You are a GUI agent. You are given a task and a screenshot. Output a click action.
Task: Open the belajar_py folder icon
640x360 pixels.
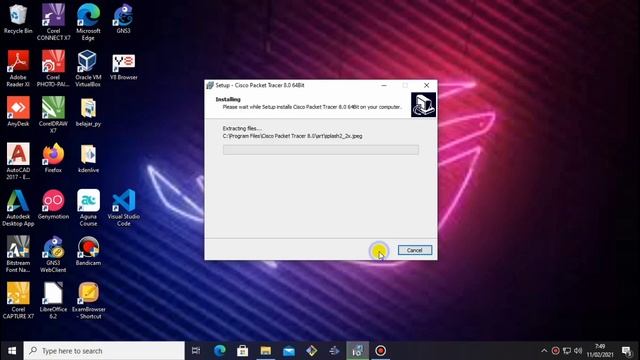[x=88, y=112]
